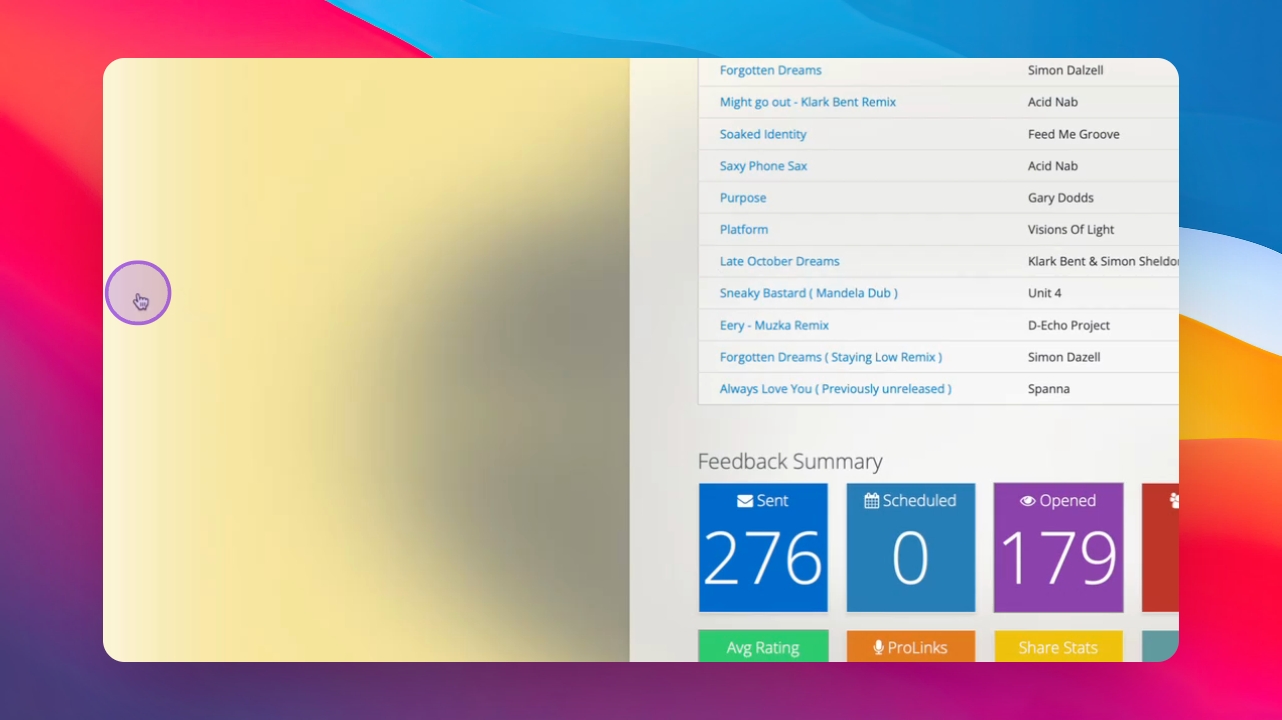Image resolution: width=1282 pixels, height=720 pixels.
Task: Select the 'Saxy Phone Sax' track link
Action: (x=763, y=166)
